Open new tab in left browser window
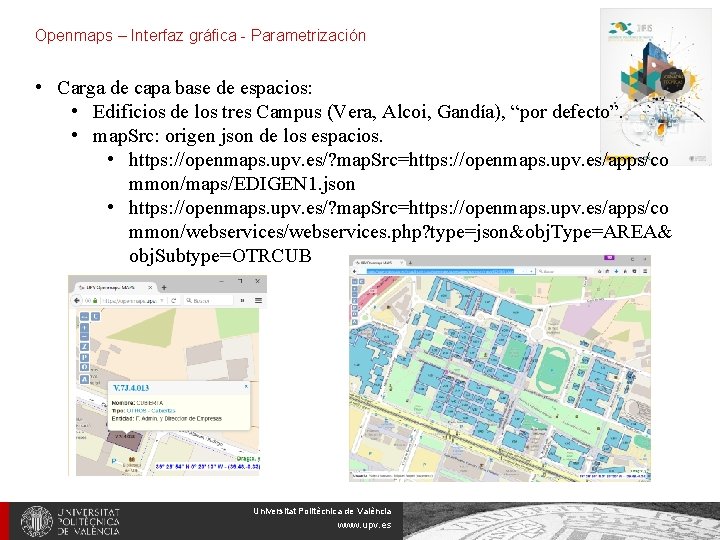 point(164,287)
